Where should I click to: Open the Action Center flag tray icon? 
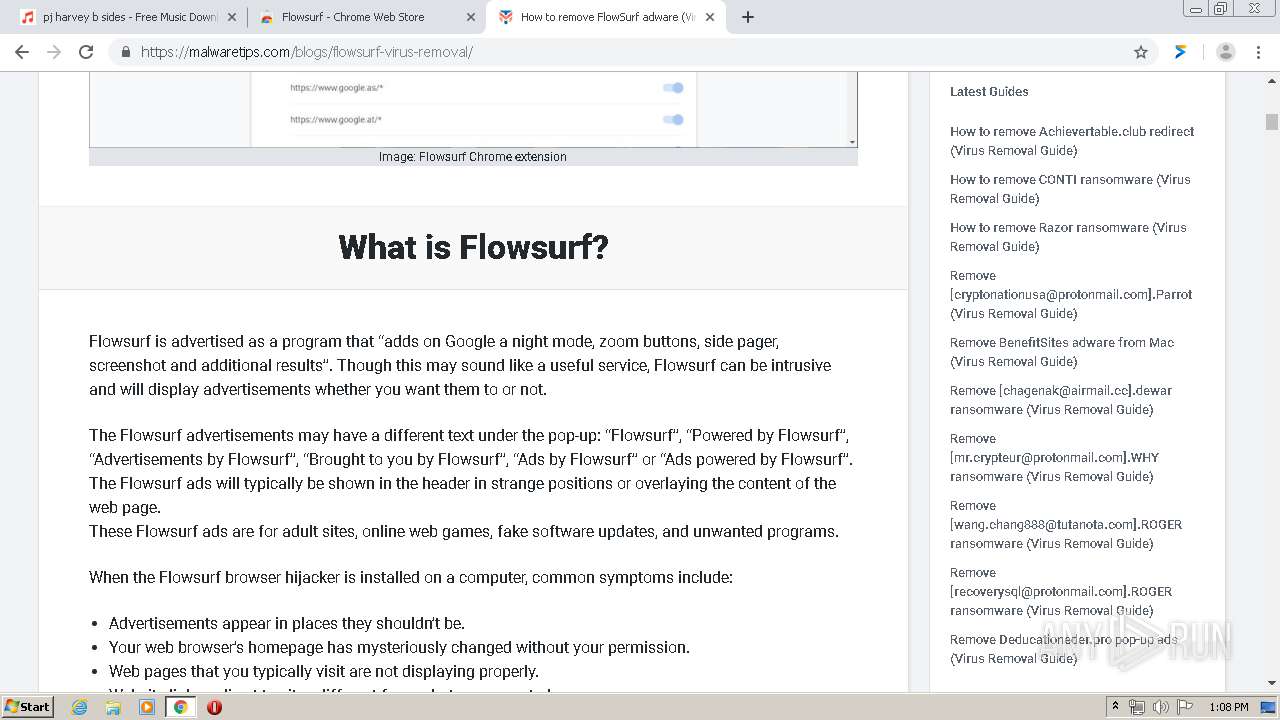[x=1185, y=707]
